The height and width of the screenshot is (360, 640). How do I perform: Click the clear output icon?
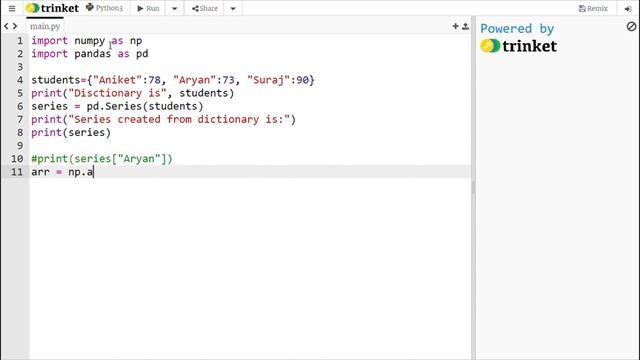click(631, 27)
